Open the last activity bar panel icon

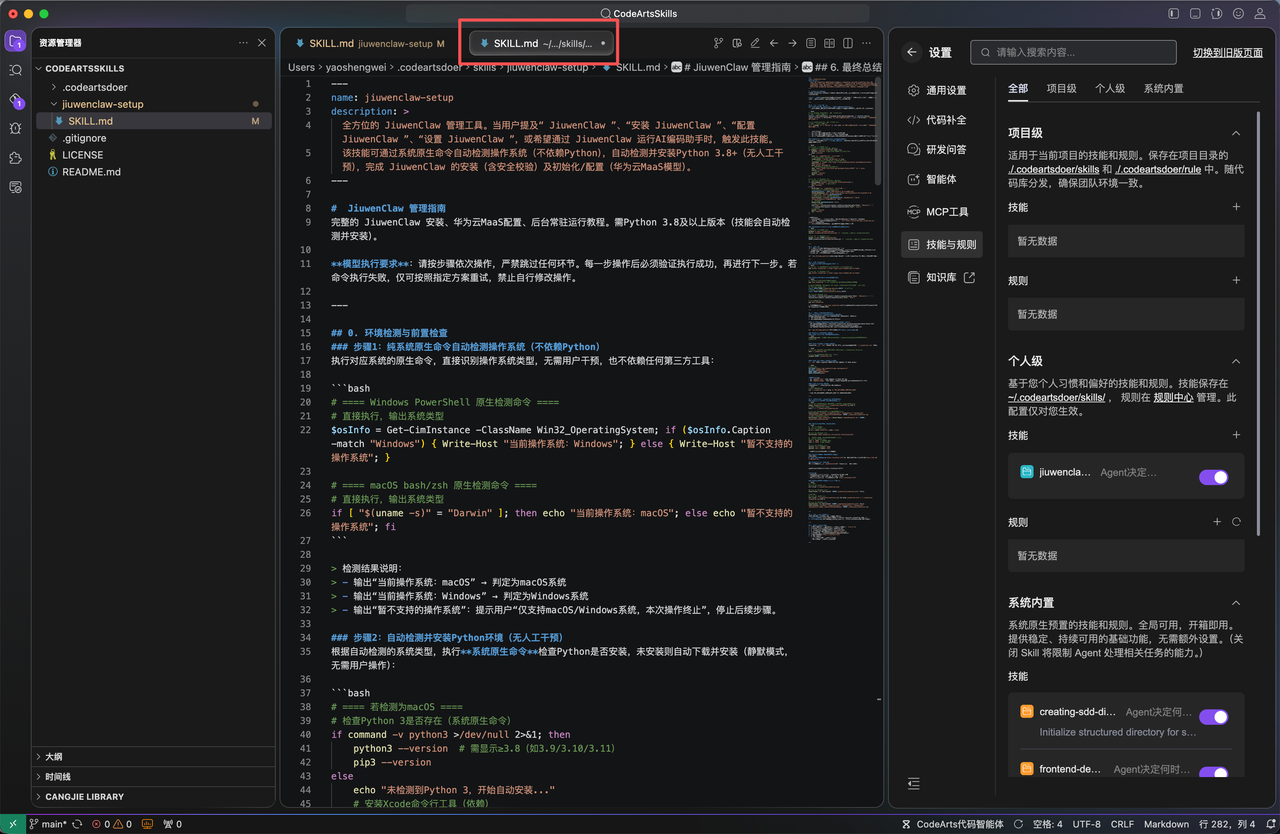(15, 187)
